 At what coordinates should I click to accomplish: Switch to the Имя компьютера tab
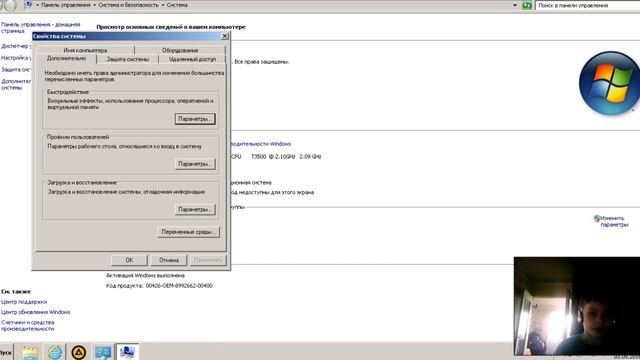pyautogui.click(x=85, y=50)
